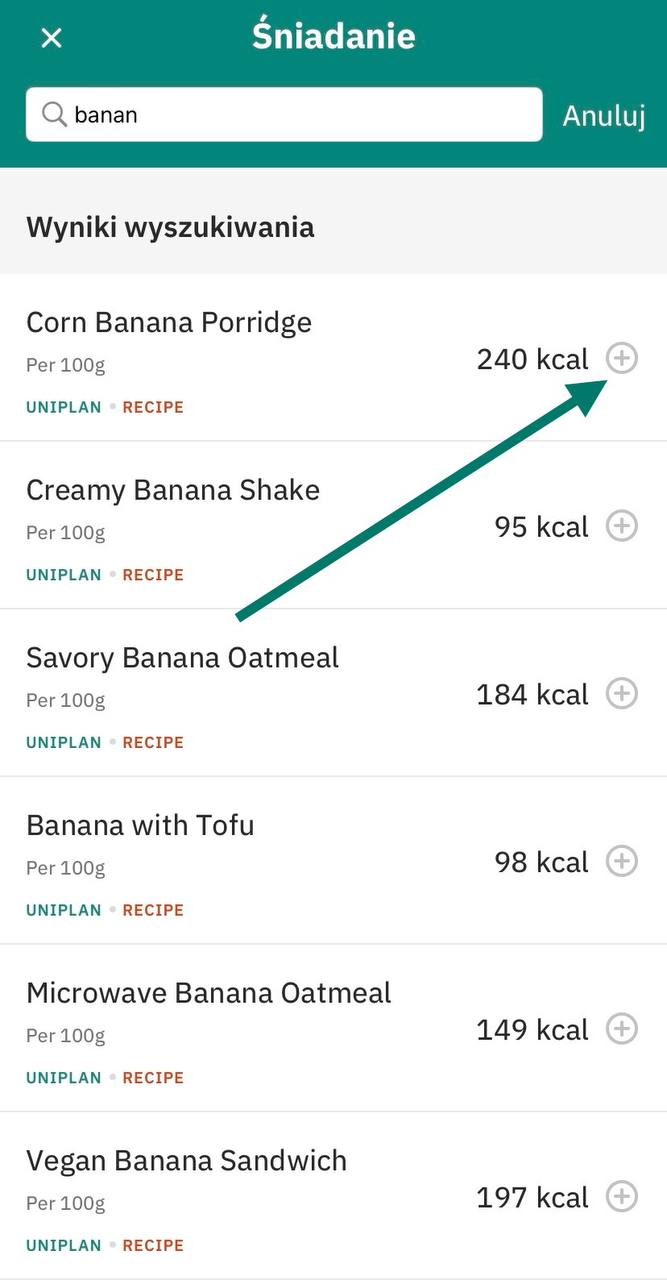Cancel search with Anuluj
The image size is (667, 1280).
tap(603, 115)
